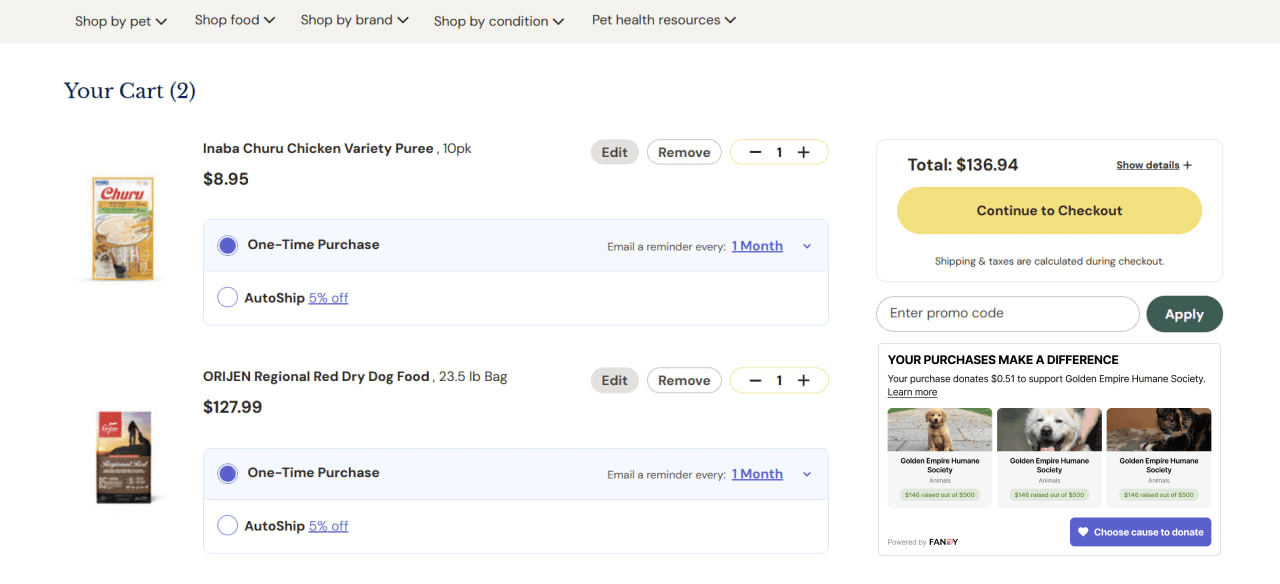Select the white dog Humane Society card
The image size is (1280, 584).
pos(1049,457)
